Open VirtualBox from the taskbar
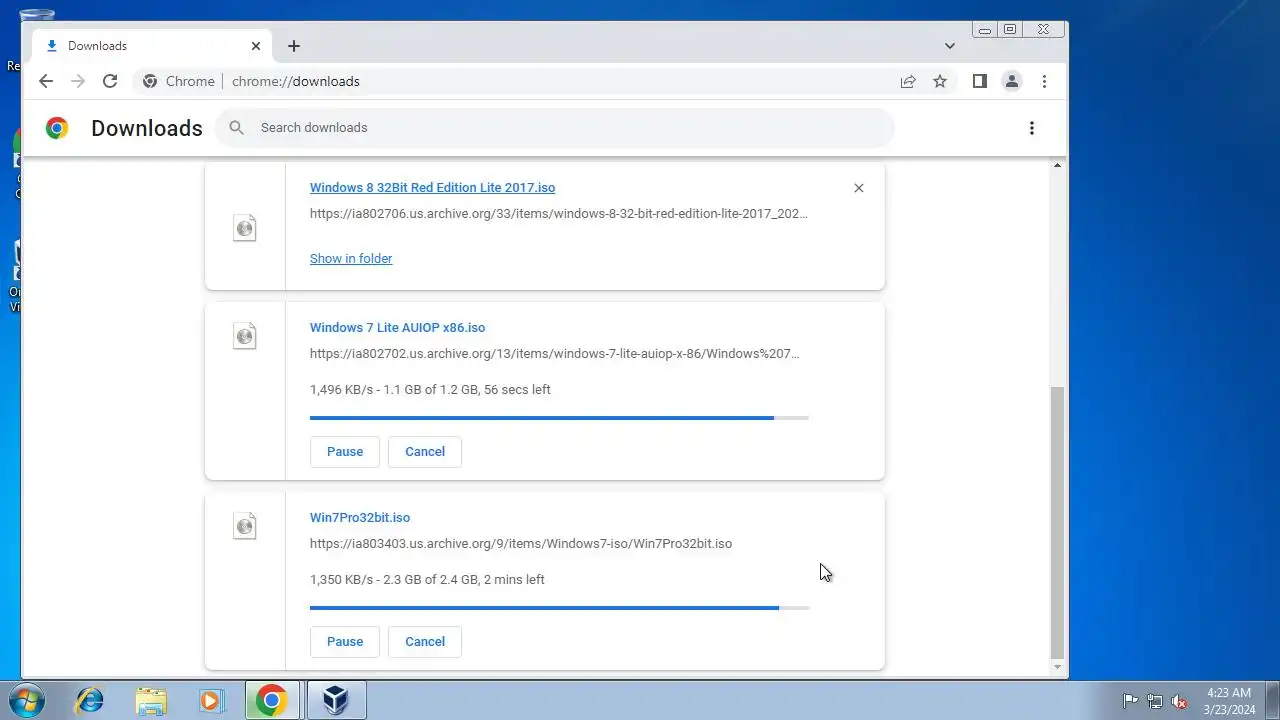The image size is (1280, 720). point(336,700)
